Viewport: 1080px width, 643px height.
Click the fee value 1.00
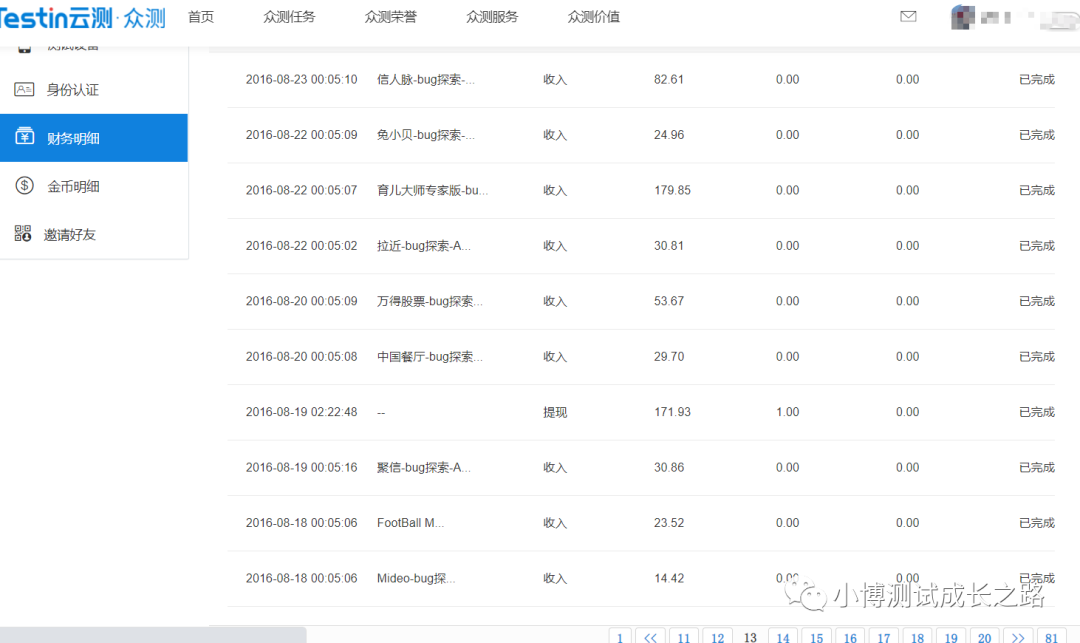point(787,412)
